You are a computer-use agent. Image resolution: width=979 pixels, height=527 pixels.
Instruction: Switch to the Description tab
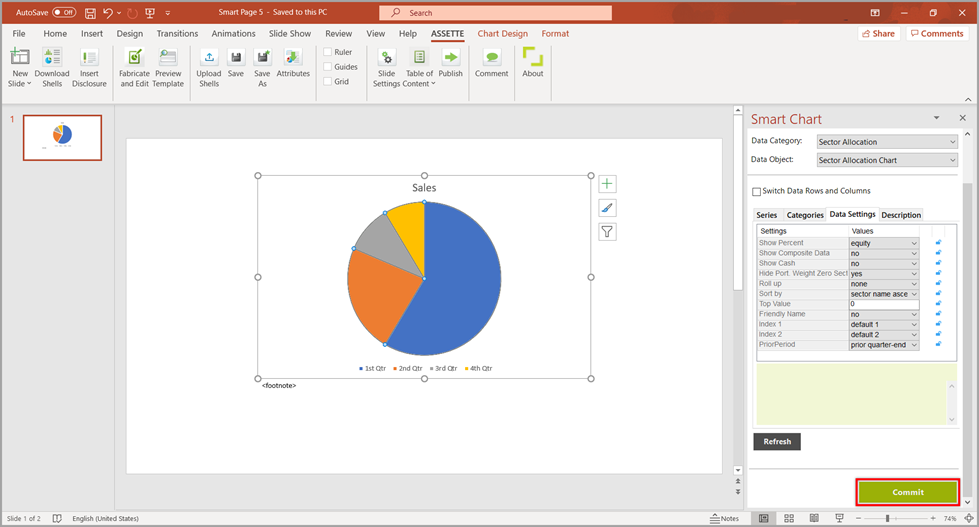(901, 215)
